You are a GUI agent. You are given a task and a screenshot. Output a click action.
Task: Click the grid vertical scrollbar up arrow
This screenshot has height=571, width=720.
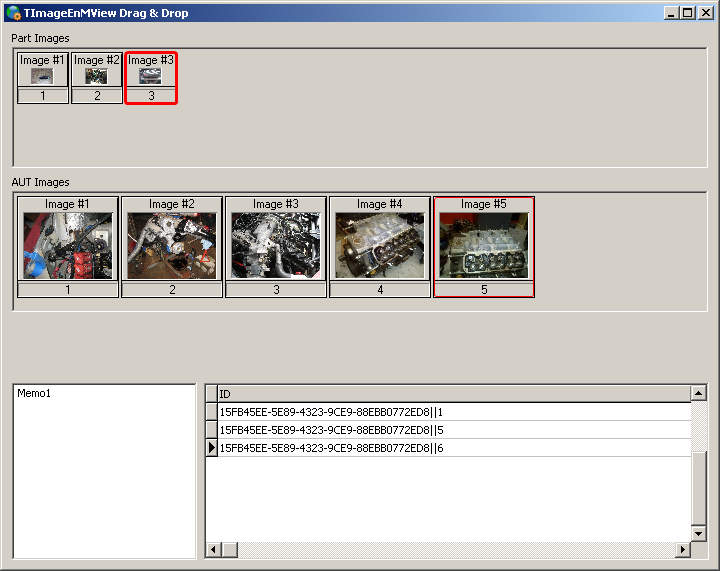tap(698, 393)
